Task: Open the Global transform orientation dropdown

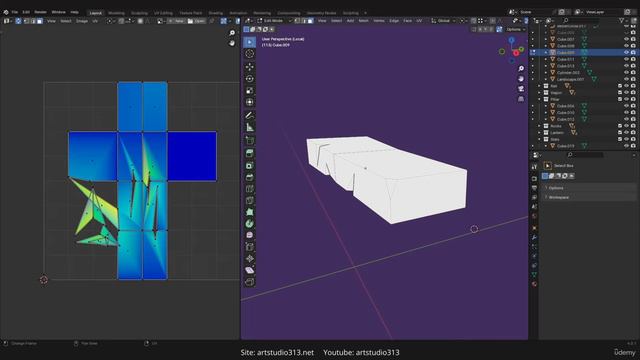Action: point(443,21)
